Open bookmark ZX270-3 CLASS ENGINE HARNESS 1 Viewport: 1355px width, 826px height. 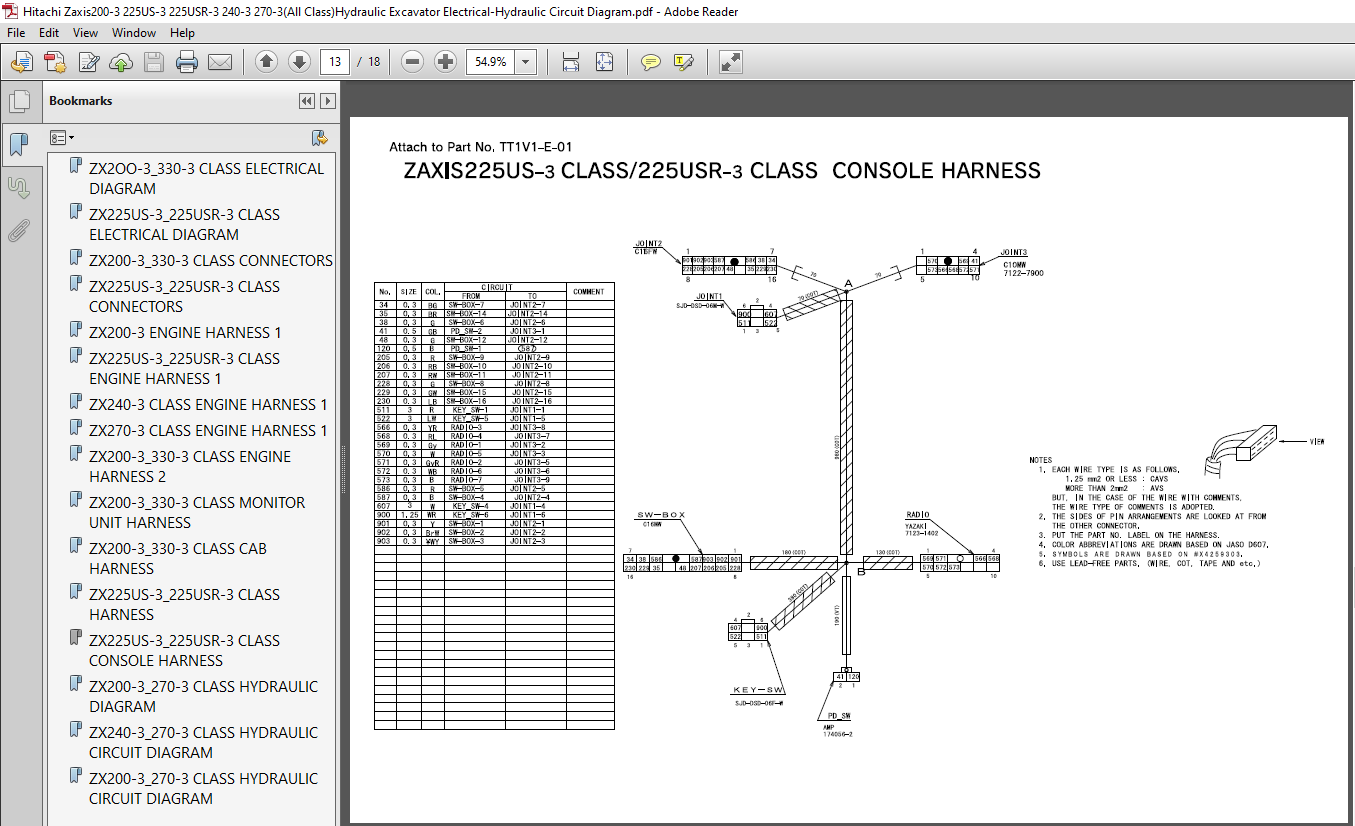point(208,430)
